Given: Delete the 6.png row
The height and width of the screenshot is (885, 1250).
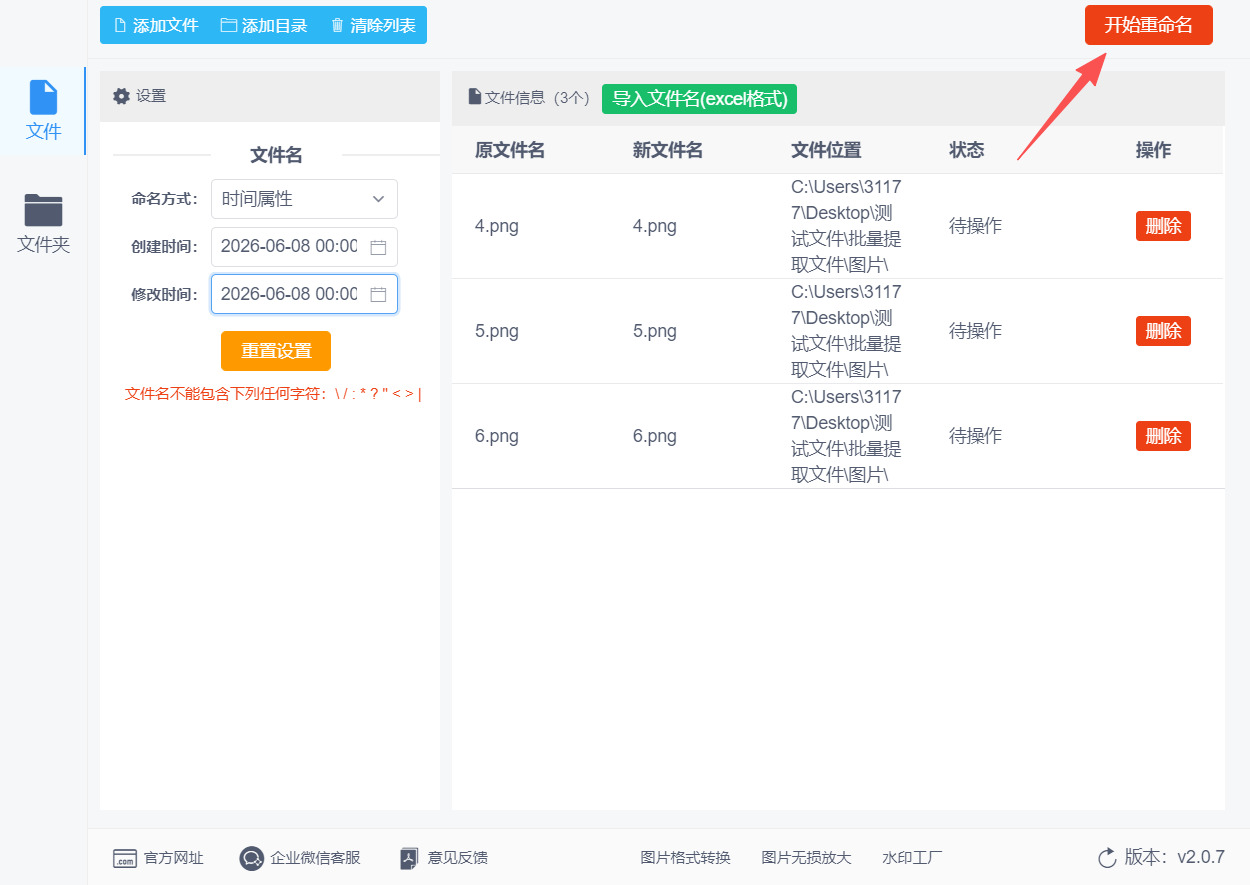Looking at the screenshot, I should point(1163,436).
